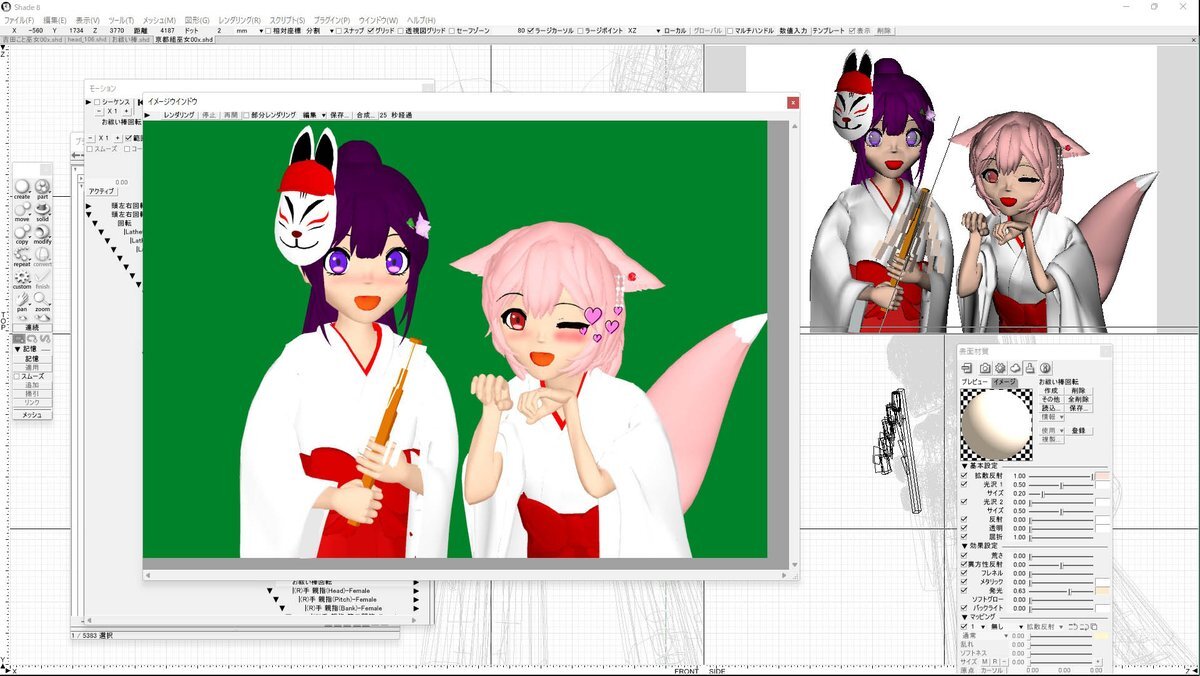The height and width of the screenshot is (676, 1200).
Task: Collapse the 効果設定 section
Action: point(964,546)
